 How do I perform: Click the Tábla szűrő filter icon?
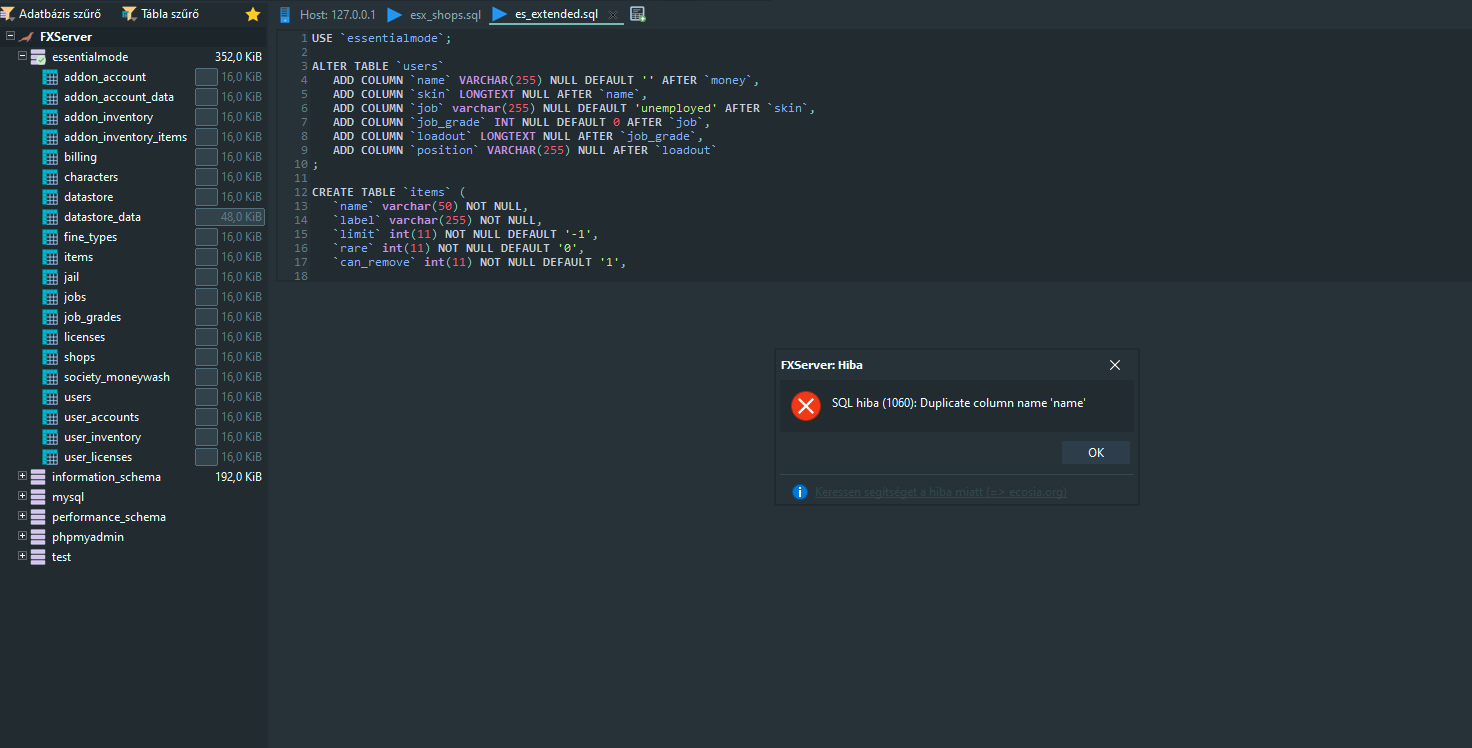coord(128,13)
